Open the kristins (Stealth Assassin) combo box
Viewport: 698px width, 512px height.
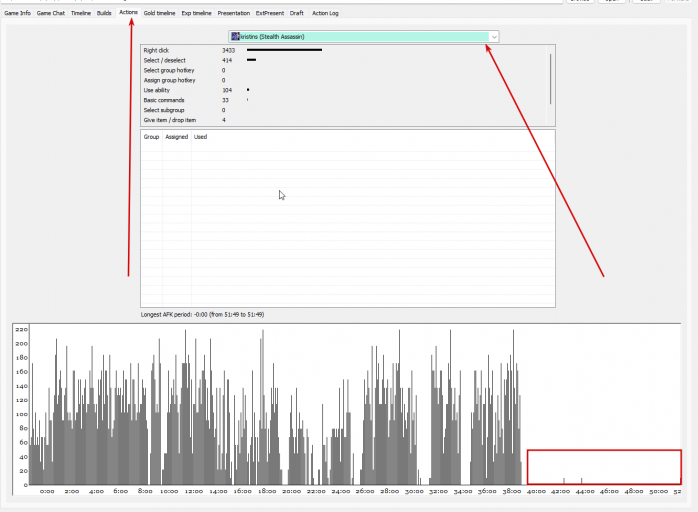coord(364,37)
